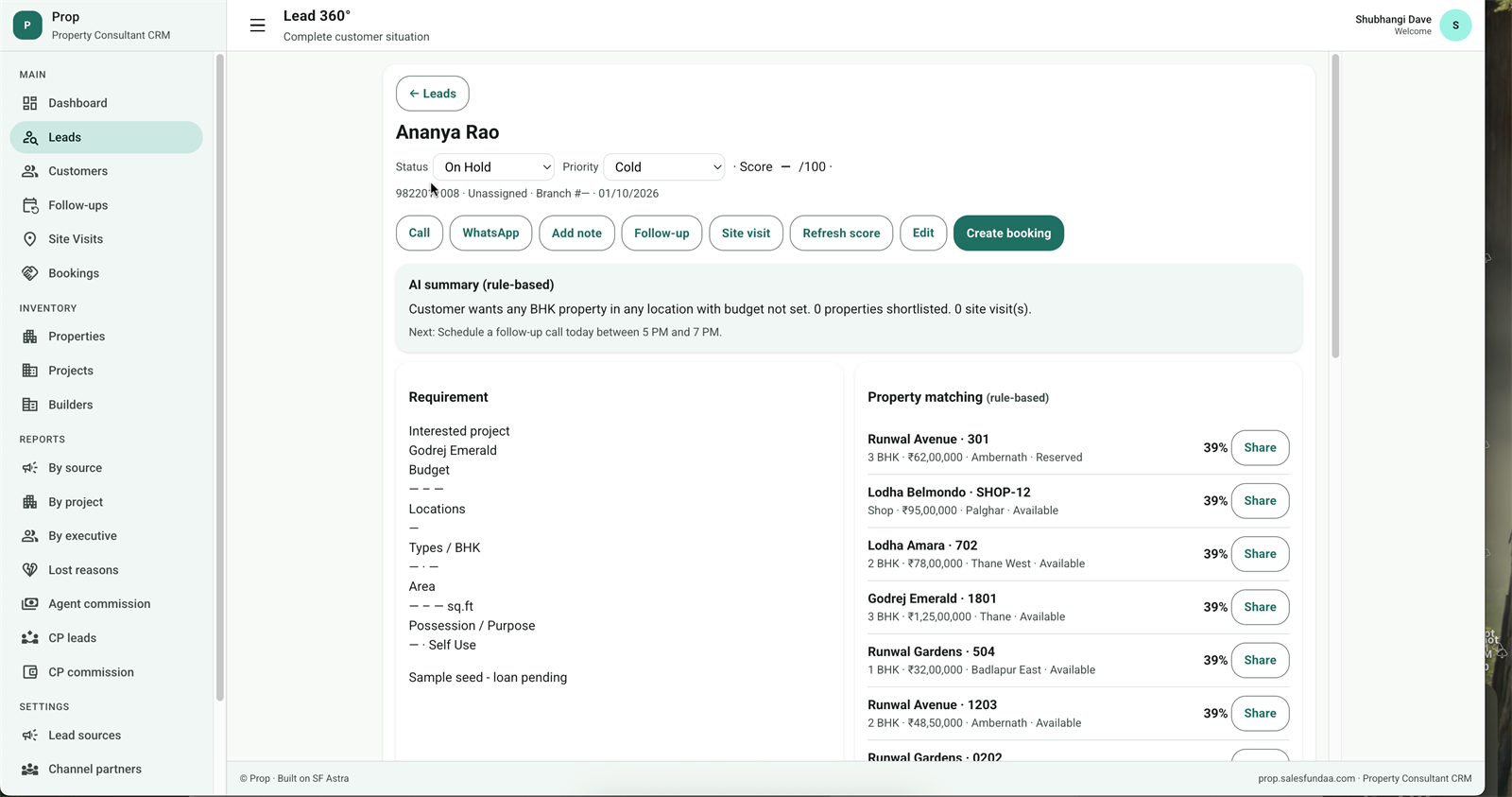Click the Bookings handshake icon
1512x797 pixels.
30,273
